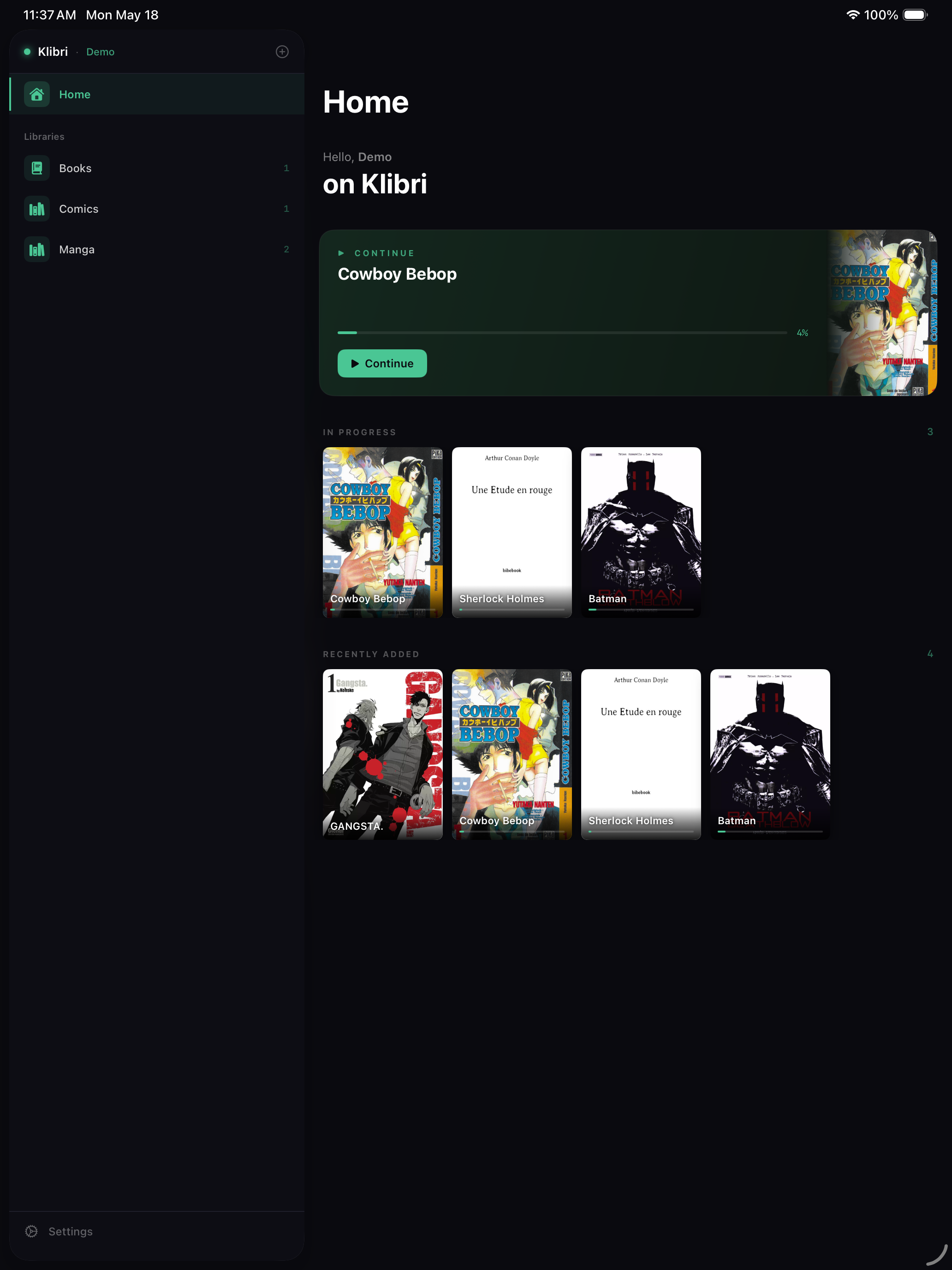
Task: Click the 4% progress label
Action: tap(802, 333)
